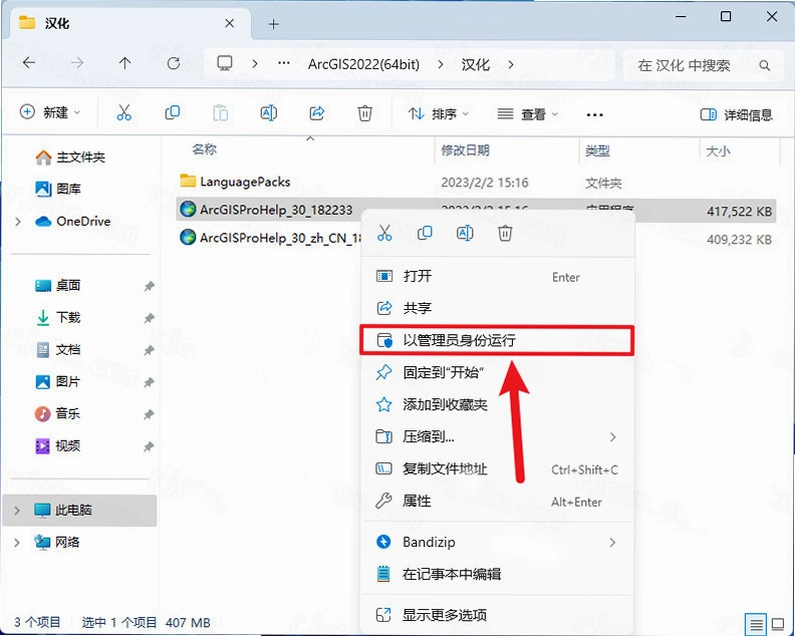Open 视频 in the sidebar
795x636 pixels.
pyautogui.click(x=58, y=446)
